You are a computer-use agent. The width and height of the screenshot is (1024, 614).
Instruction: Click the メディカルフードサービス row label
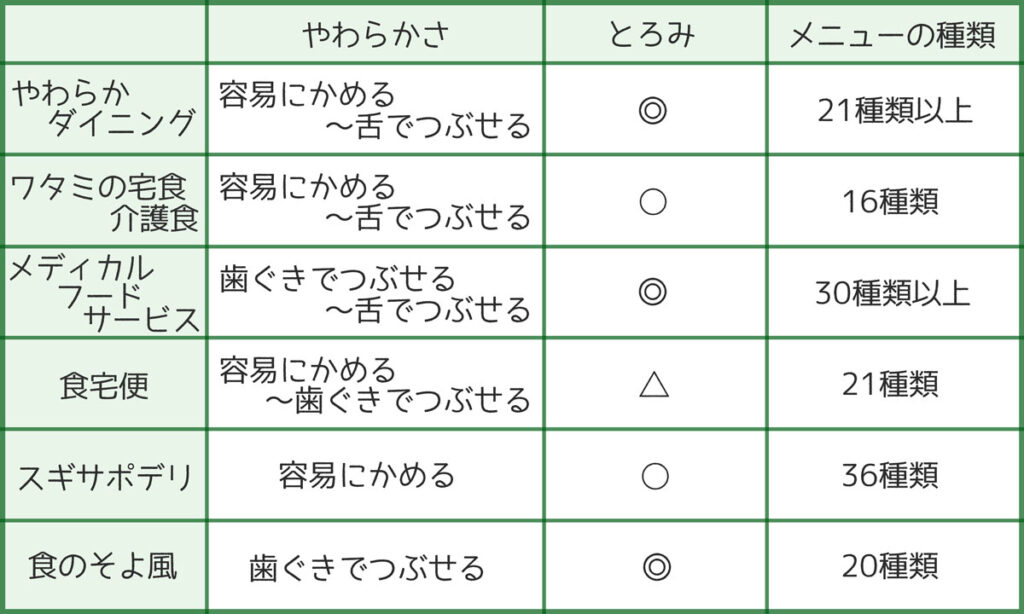pyautogui.click(x=104, y=293)
